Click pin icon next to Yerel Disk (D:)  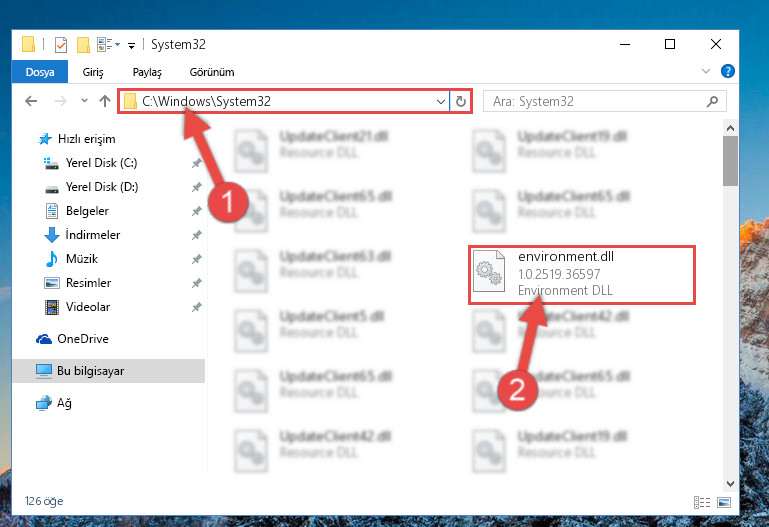pyautogui.click(x=197, y=187)
